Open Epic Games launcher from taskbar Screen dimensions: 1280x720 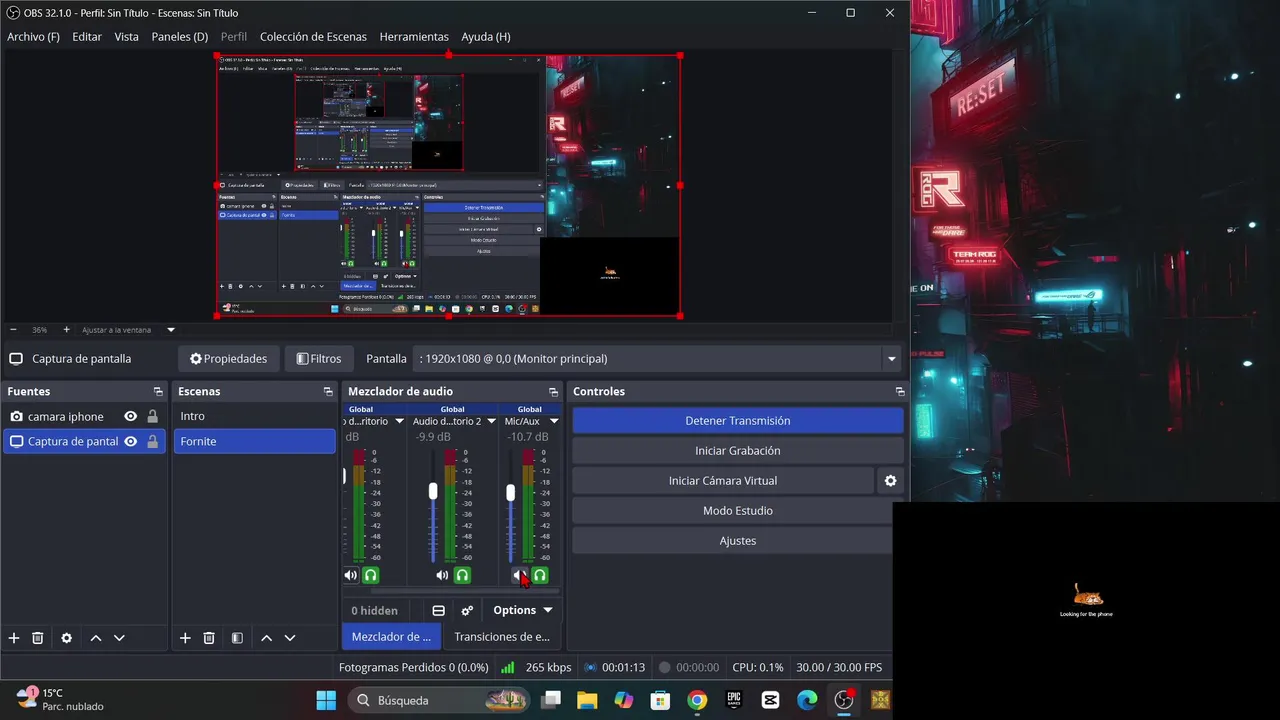point(734,700)
